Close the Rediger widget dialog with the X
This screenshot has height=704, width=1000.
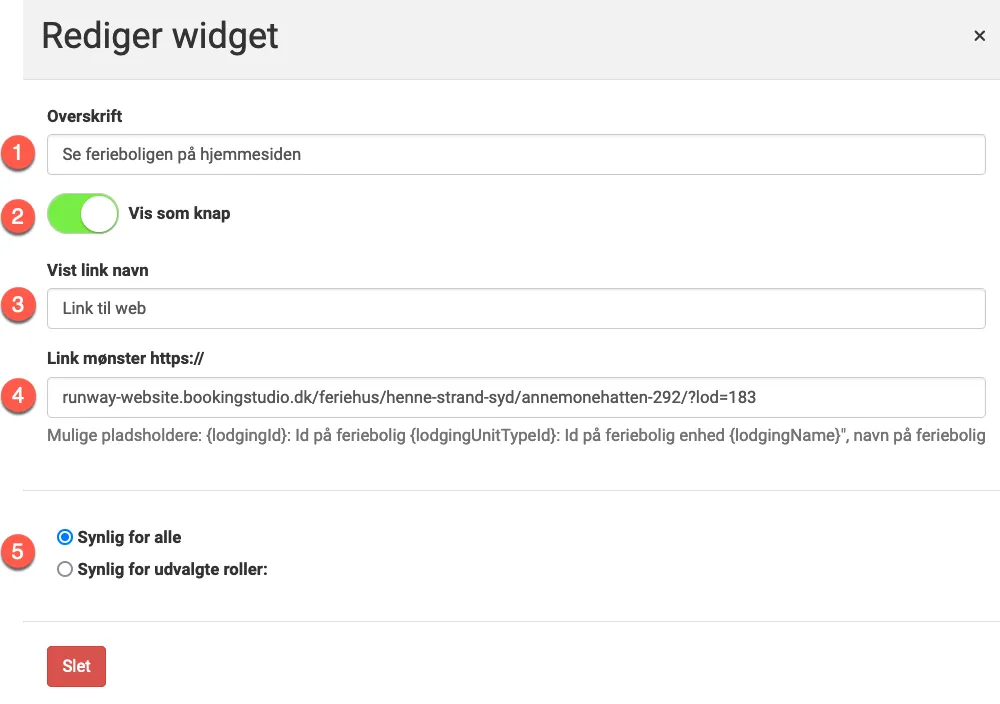(x=978, y=36)
